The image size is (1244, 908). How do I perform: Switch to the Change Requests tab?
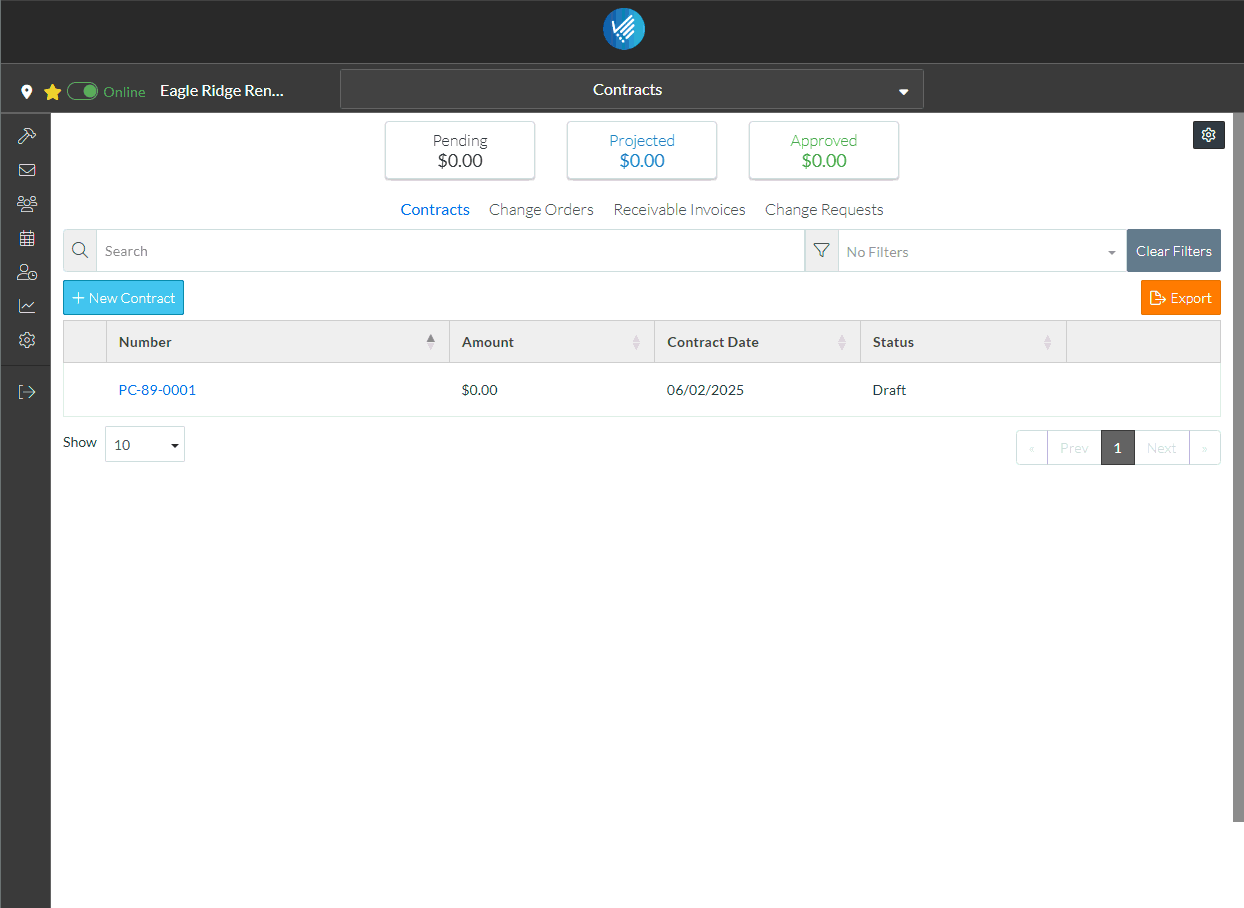click(824, 210)
